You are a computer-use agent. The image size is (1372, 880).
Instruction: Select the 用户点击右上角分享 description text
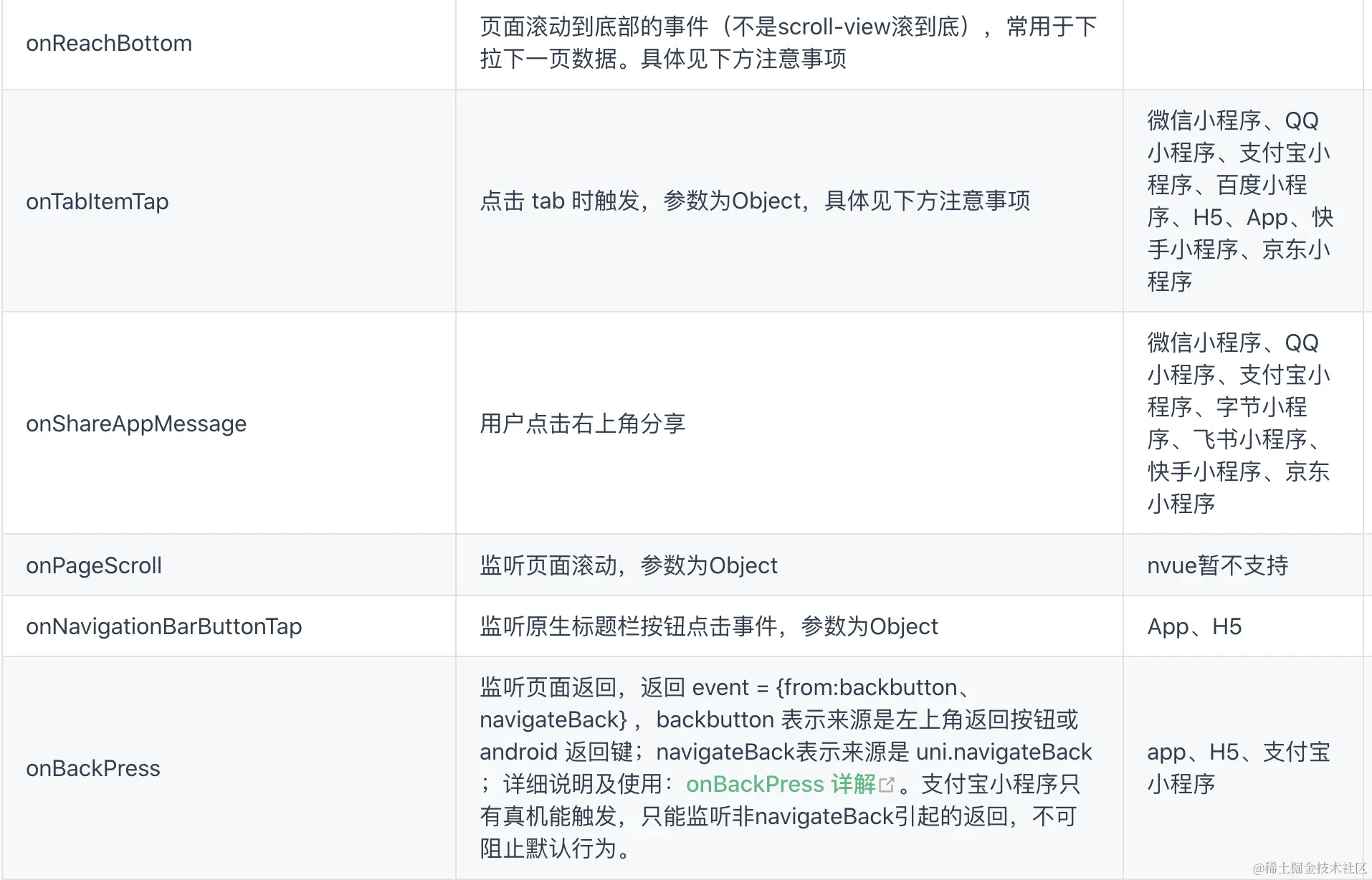(x=583, y=424)
